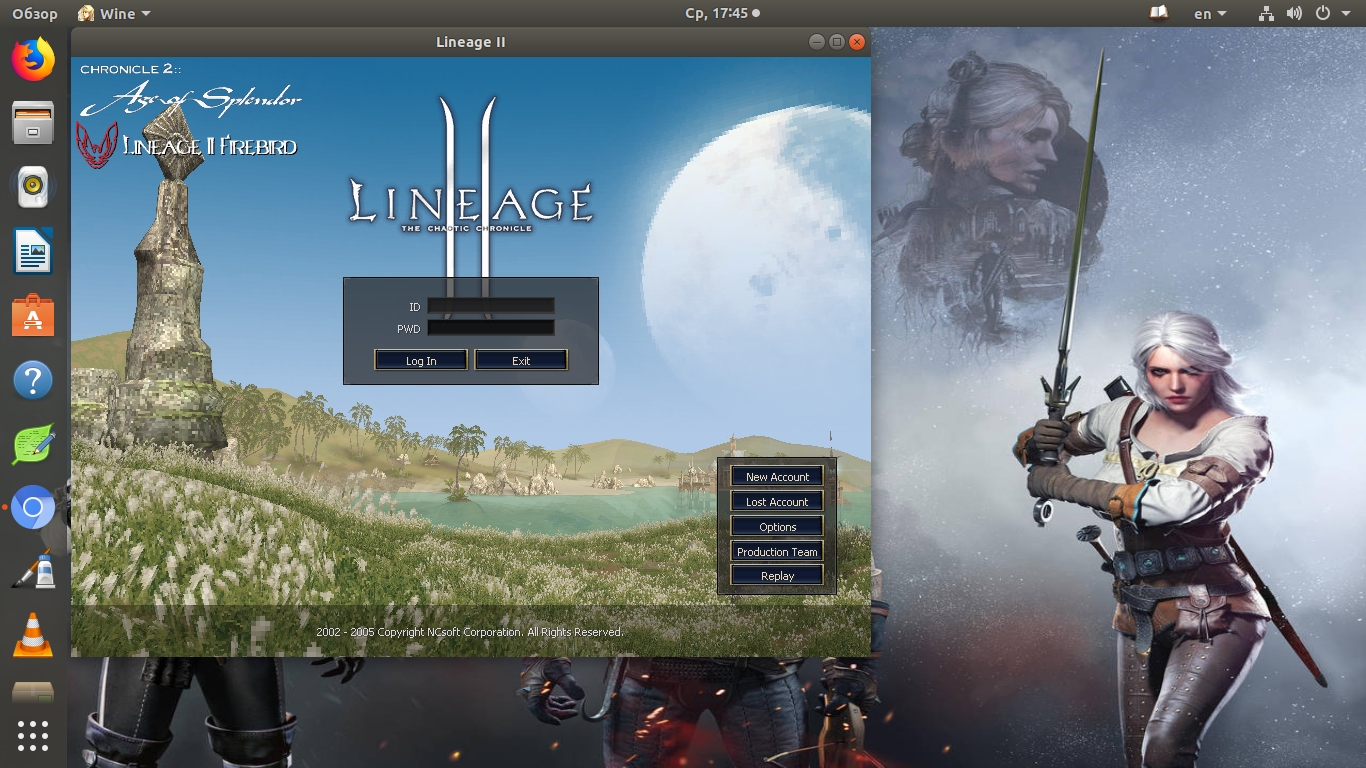Open the Options button
The width and height of the screenshot is (1366, 768).
tap(777, 527)
